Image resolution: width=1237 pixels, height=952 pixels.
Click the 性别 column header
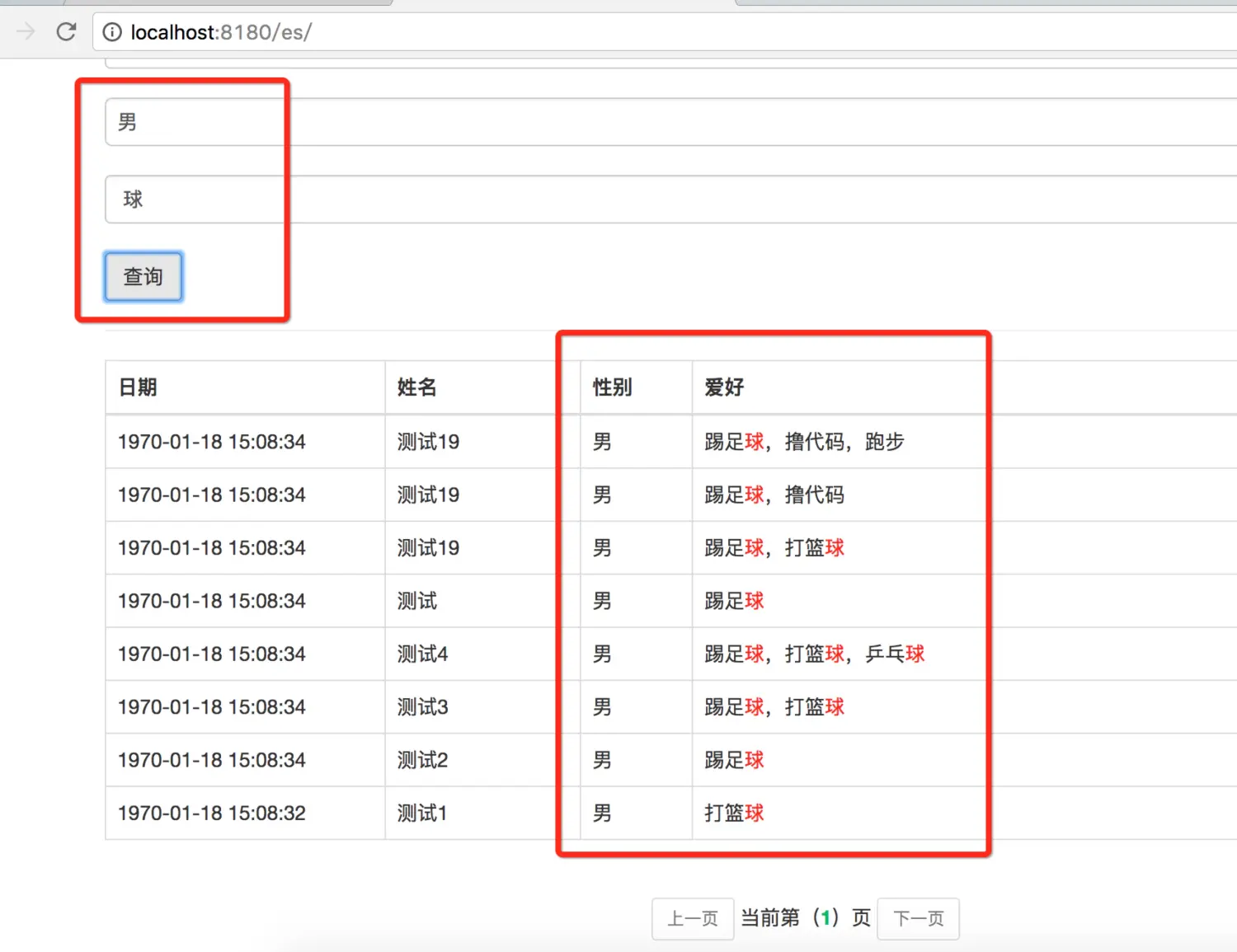pos(612,387)
